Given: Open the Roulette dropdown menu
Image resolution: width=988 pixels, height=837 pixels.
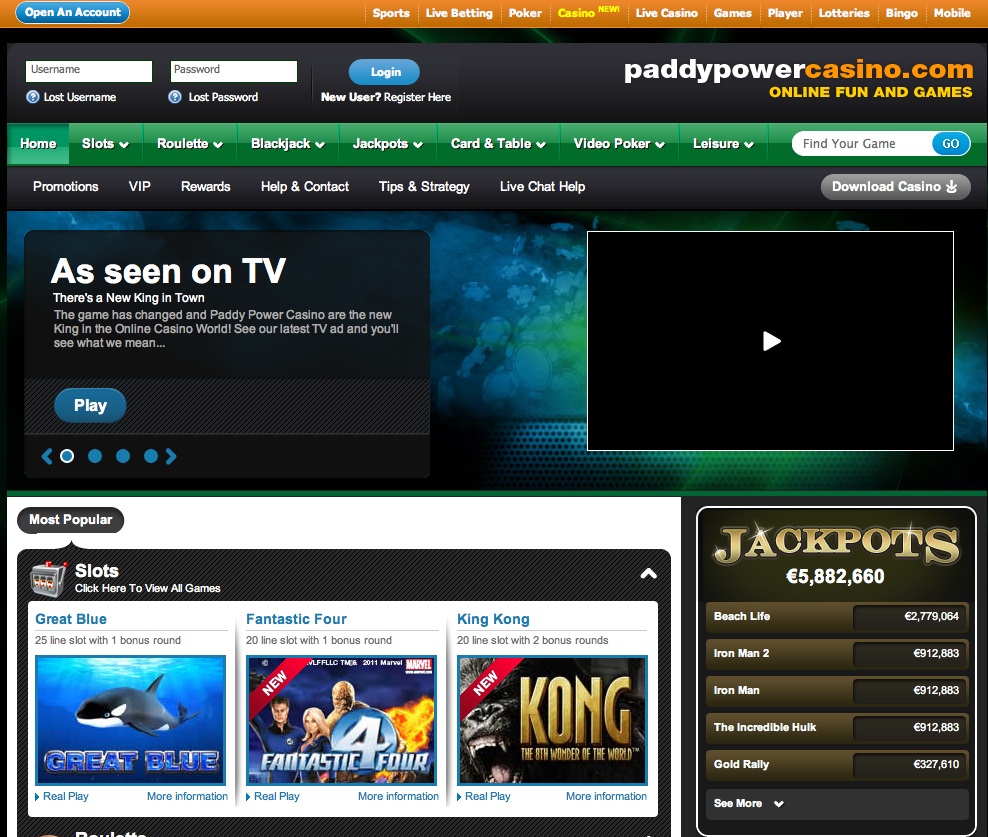Looking at the screenshot, I should tap(190, 144).
